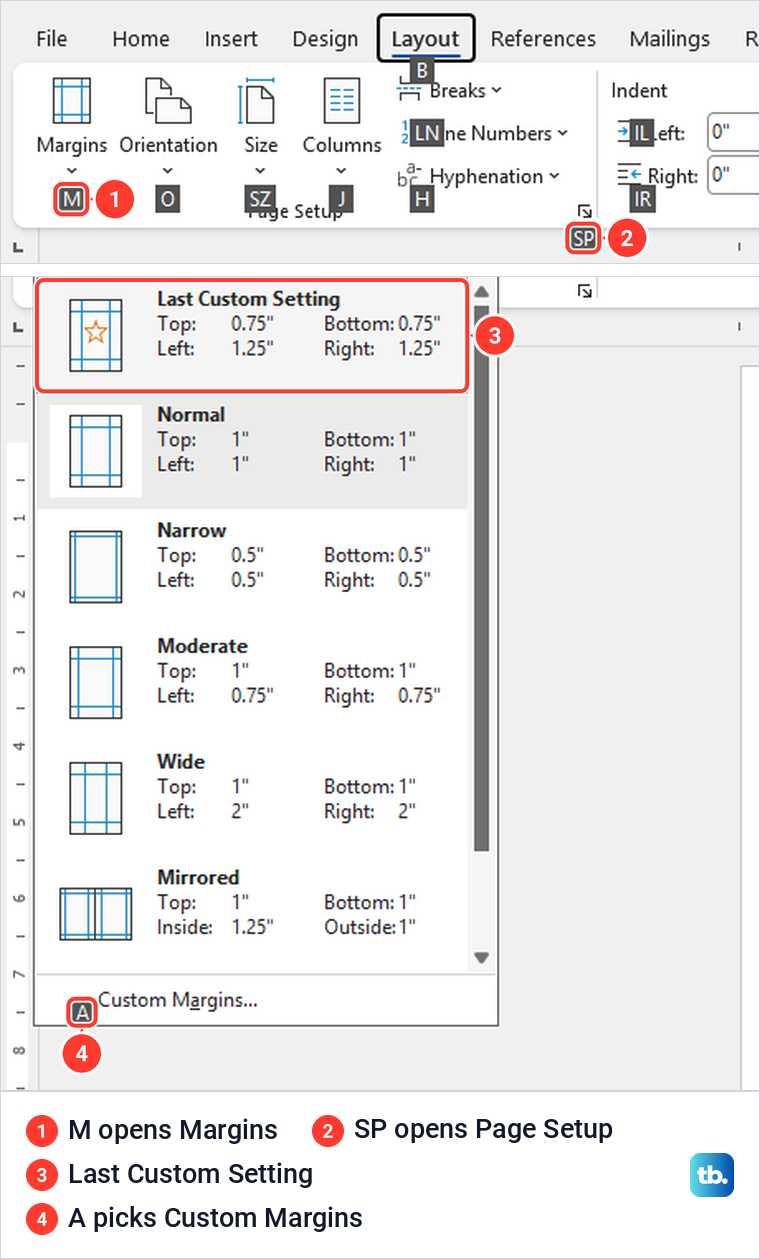
Task: Click the Indent Right icon
Action: click(631, 175)
